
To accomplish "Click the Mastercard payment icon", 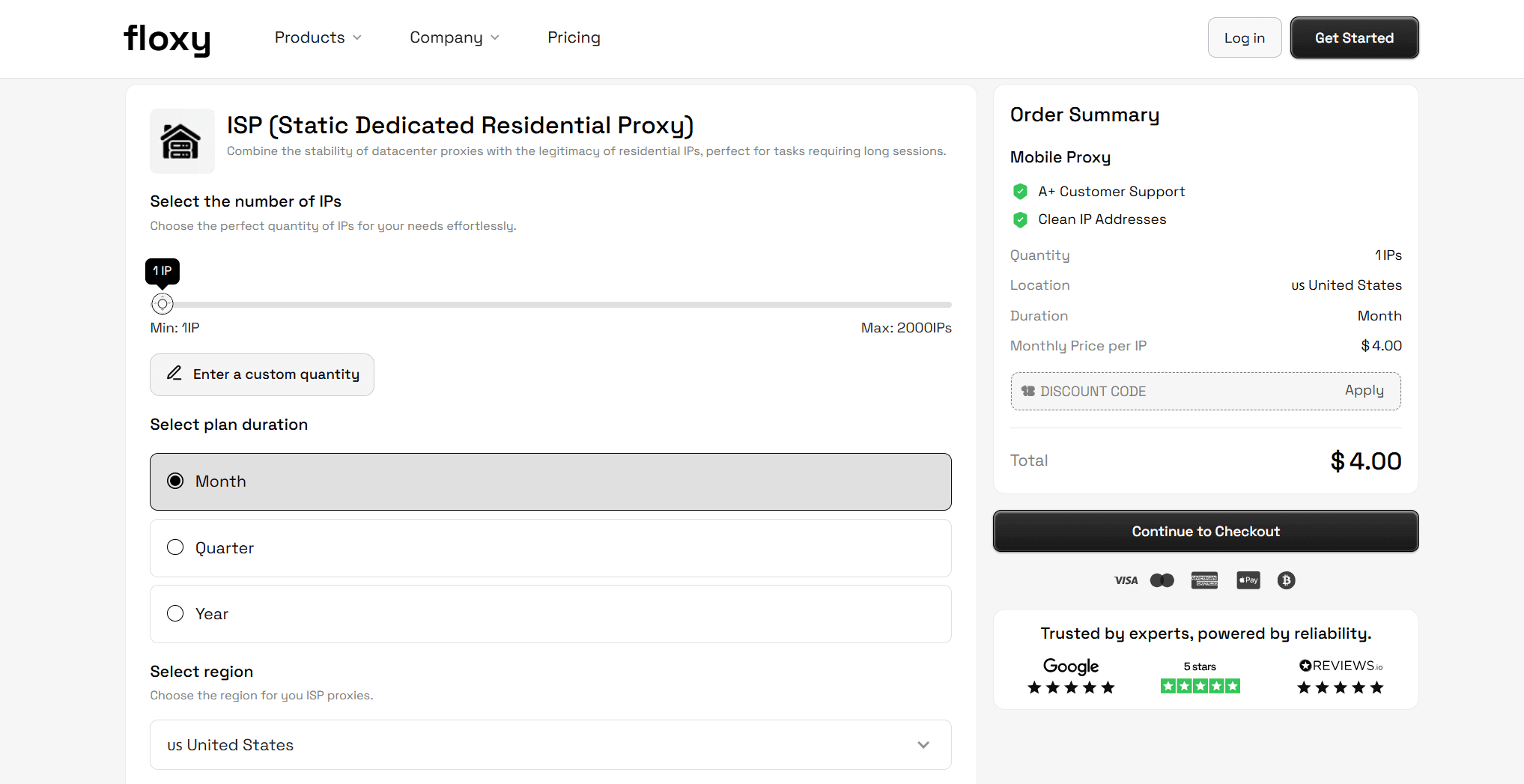I will [x=1162, y=580].
